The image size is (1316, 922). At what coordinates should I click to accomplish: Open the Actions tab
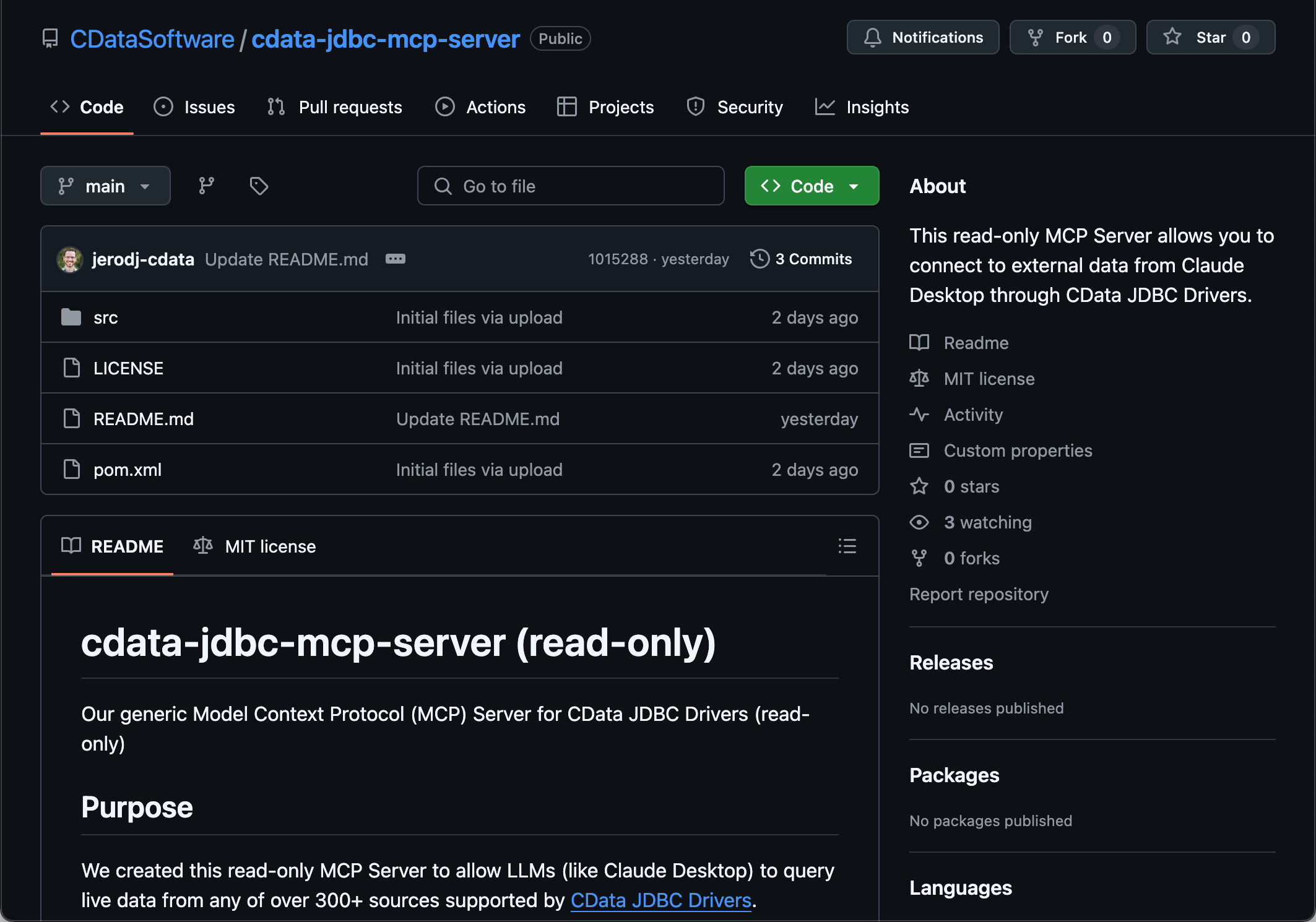[x=480, y=107]
